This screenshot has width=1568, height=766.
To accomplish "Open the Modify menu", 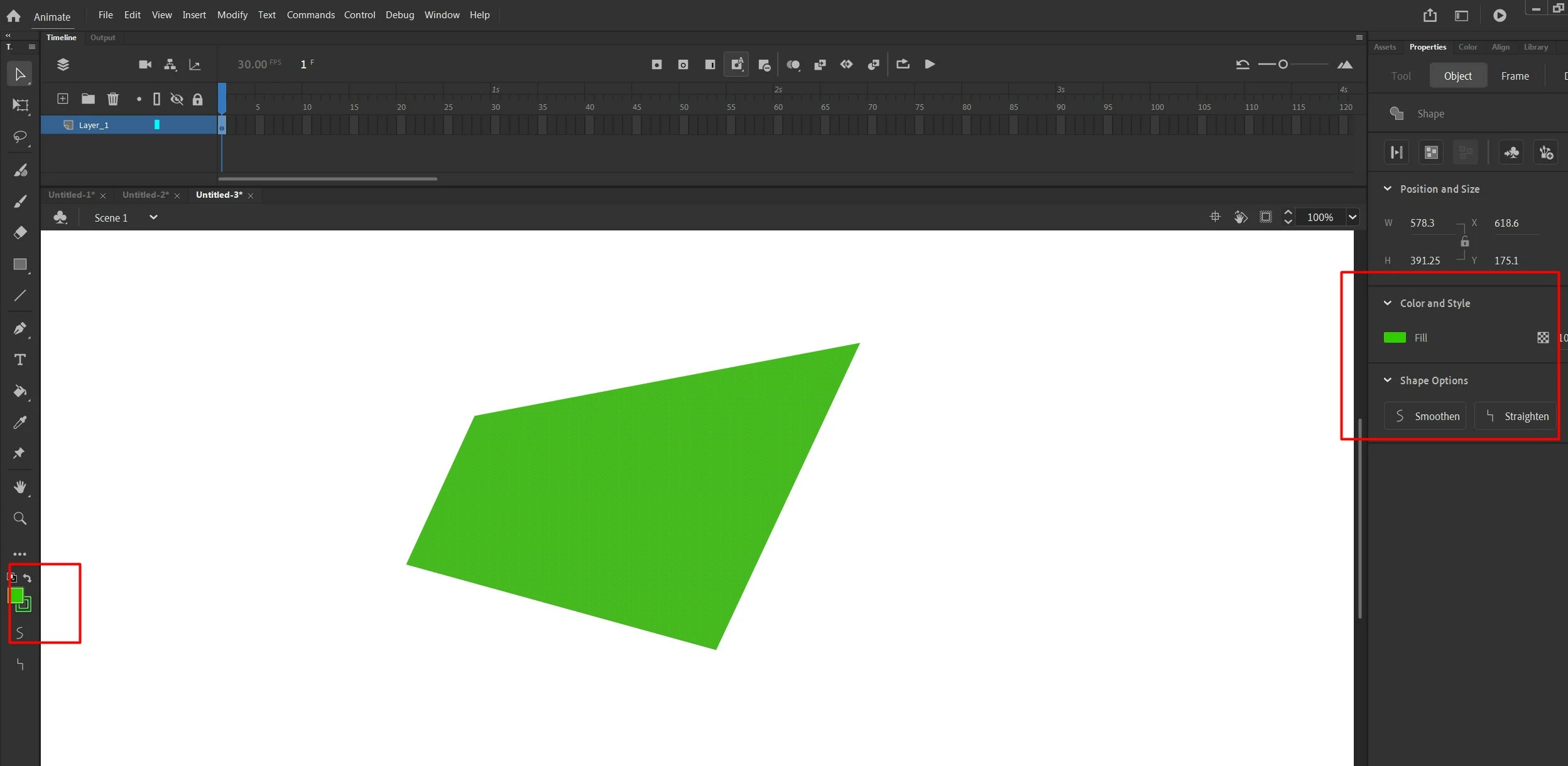I will pyautogui.click(x=232, y=14).
